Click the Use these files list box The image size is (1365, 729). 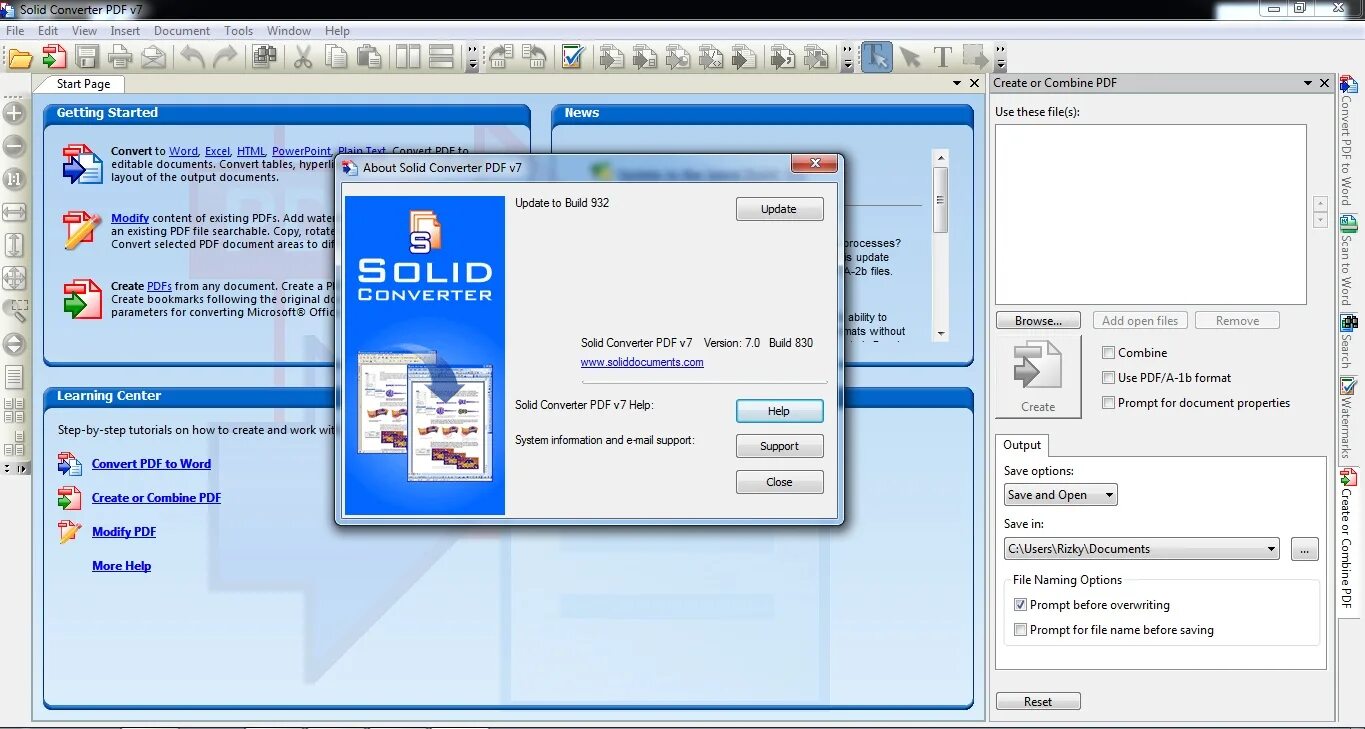[x=1151, y=214]
